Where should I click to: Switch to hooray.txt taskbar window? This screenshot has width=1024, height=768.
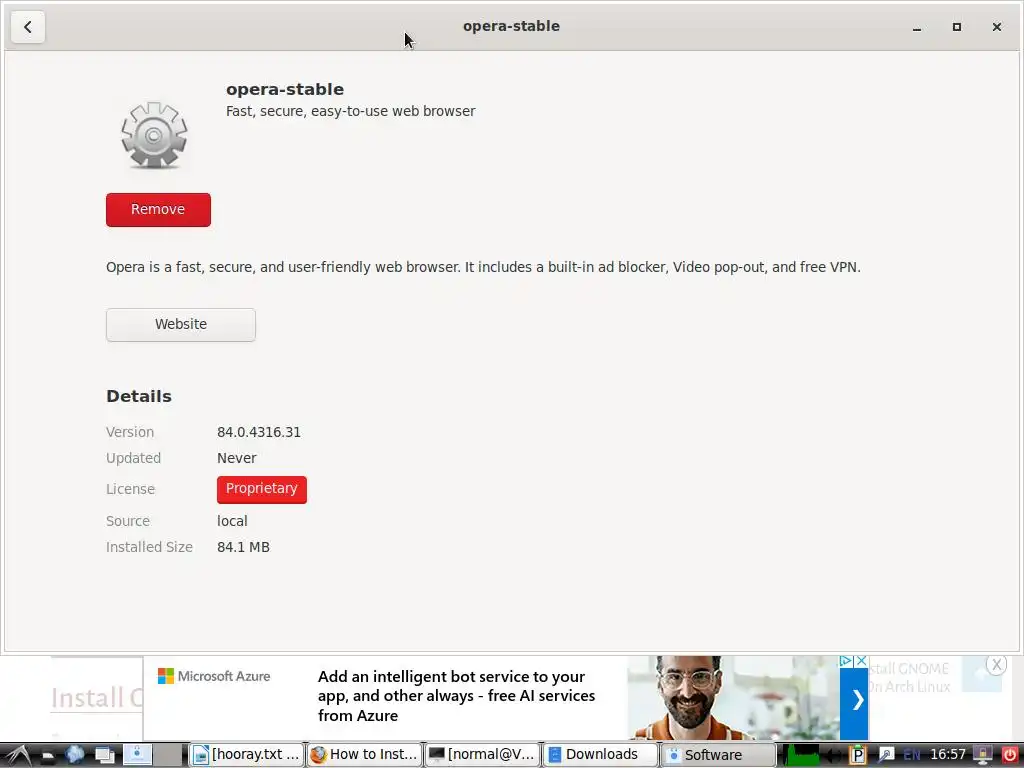tap(247, 754)
